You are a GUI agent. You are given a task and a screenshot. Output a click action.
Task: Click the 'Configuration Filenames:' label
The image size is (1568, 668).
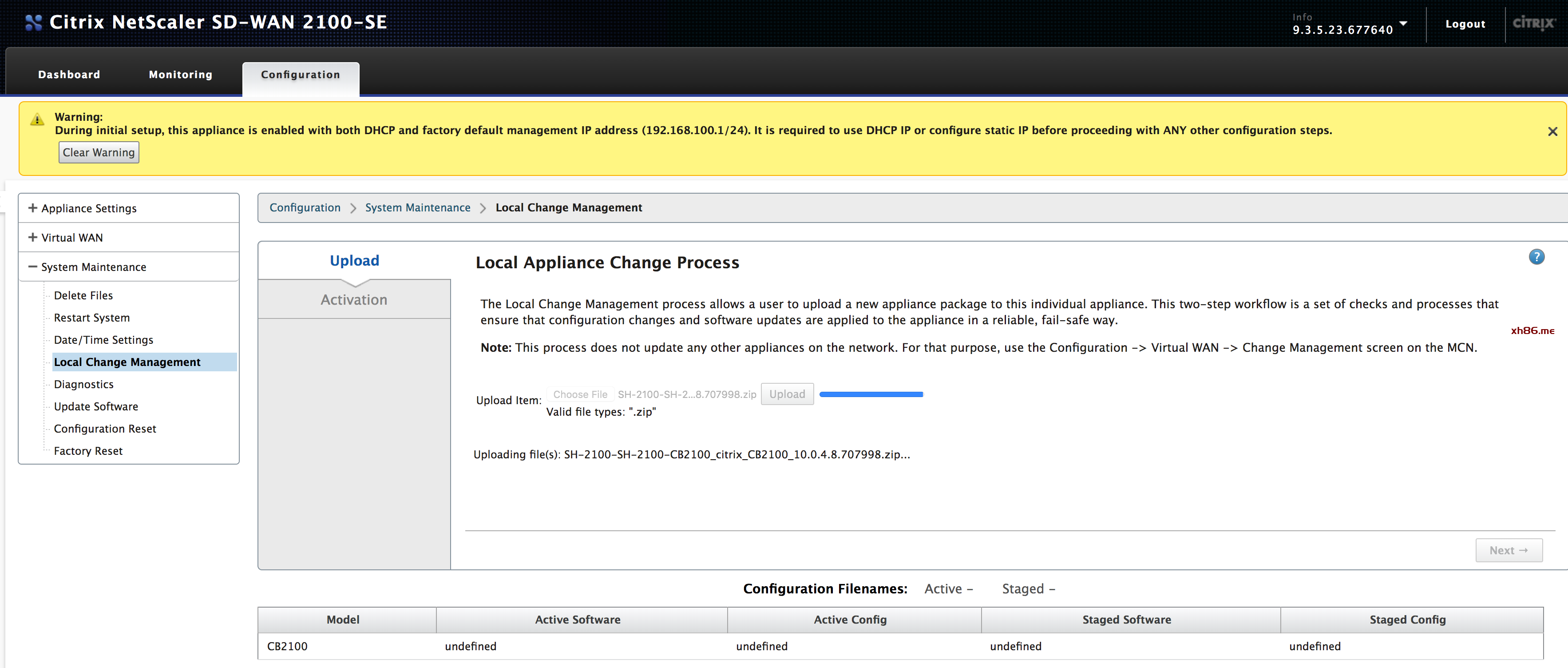coord(825,589)
